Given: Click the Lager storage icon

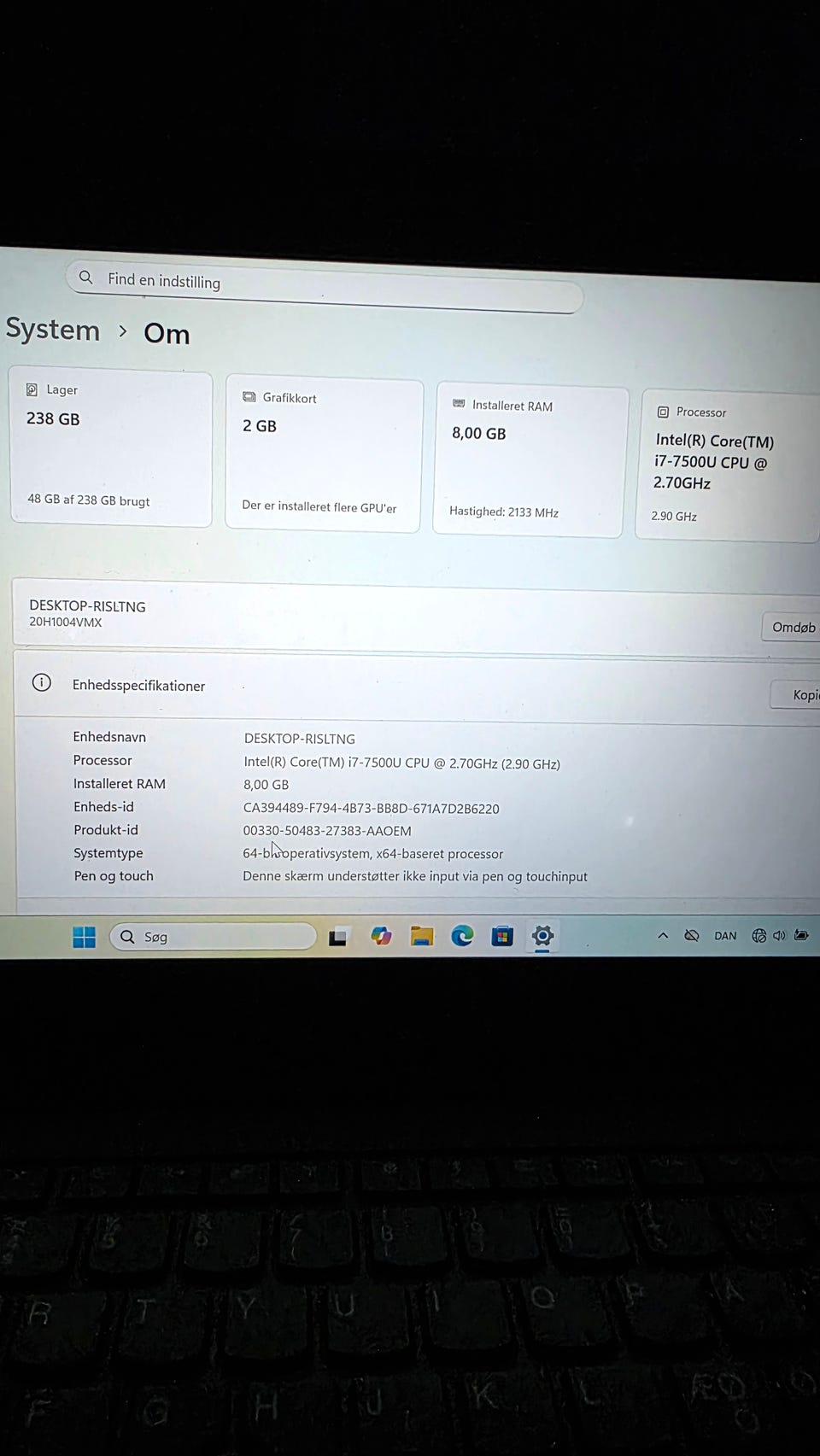Looking at the screenshot, I should pos(32,389).
